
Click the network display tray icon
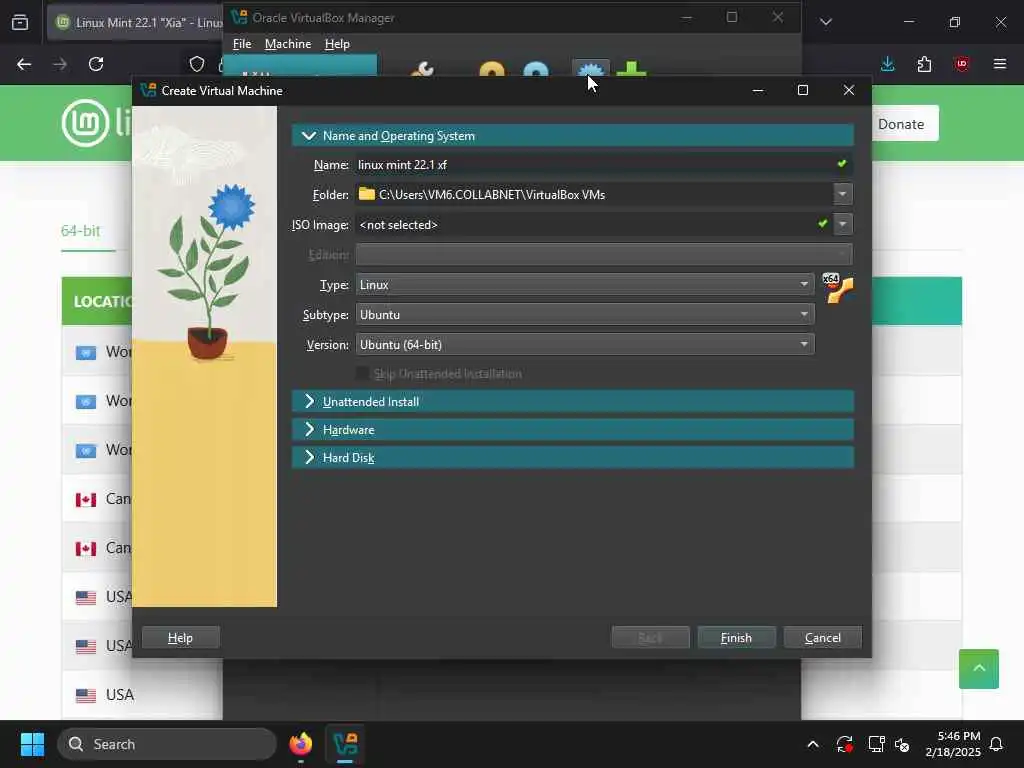click(876, 744)
